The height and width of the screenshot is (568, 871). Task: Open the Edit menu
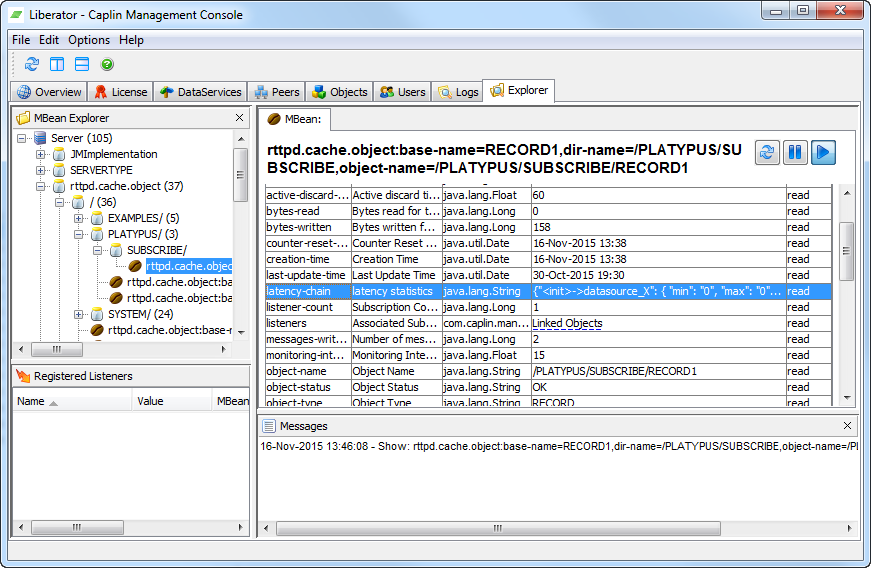[49, 40]
